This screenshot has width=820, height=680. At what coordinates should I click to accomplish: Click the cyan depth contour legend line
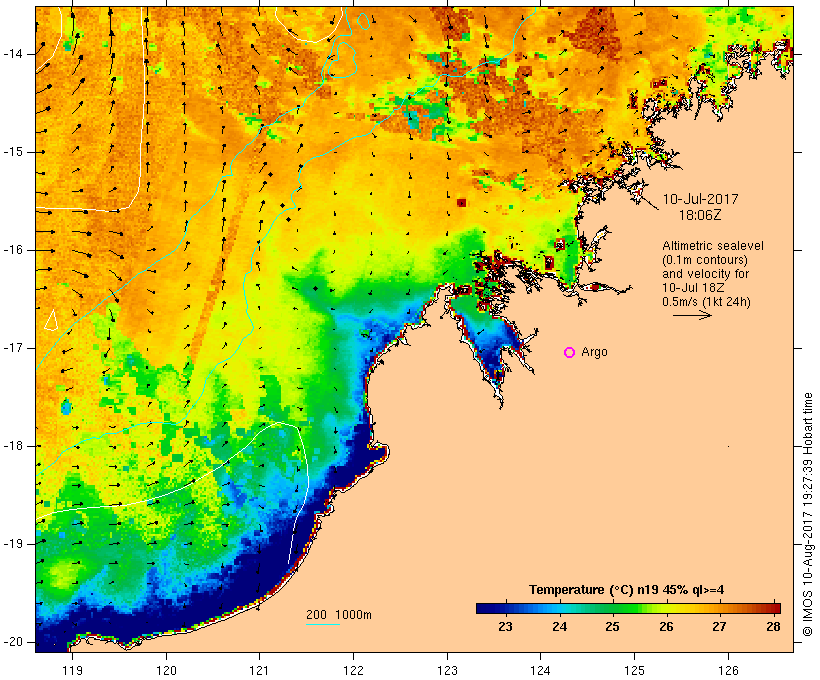[x=323, y=624]
